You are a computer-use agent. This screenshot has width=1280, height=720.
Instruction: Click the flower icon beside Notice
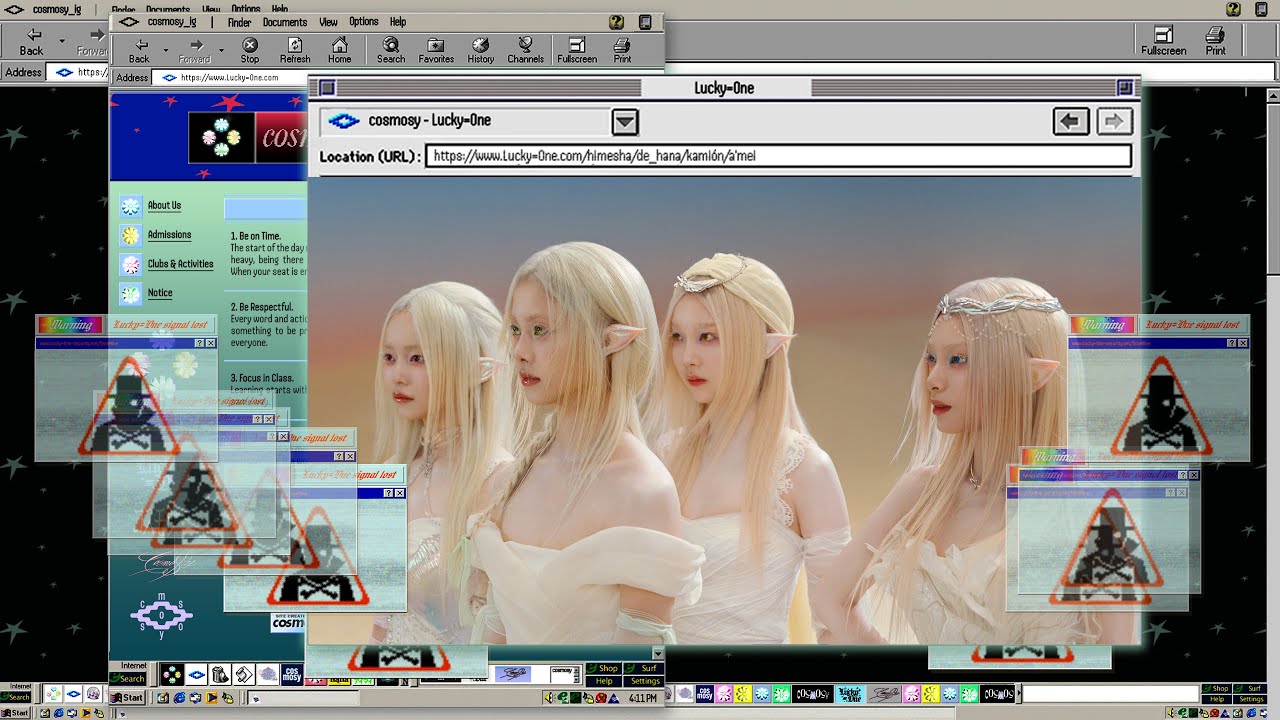(130, 294)
